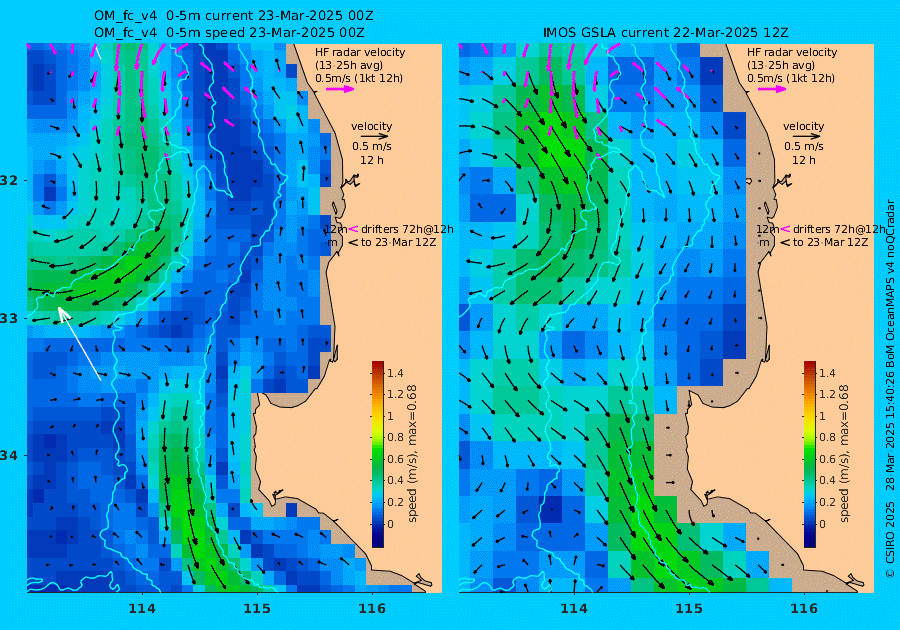
Task: Click the 'IMOS GSLA current 22-Mar-2025 12Z' title
Action: [665, 33]
